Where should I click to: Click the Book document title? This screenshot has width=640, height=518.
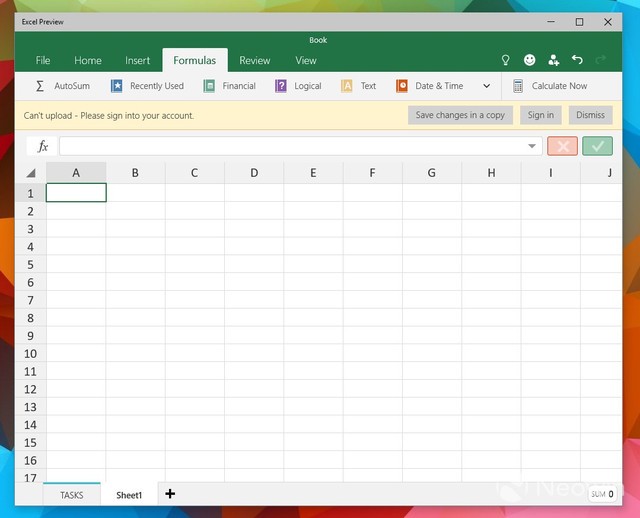point(318,40)
